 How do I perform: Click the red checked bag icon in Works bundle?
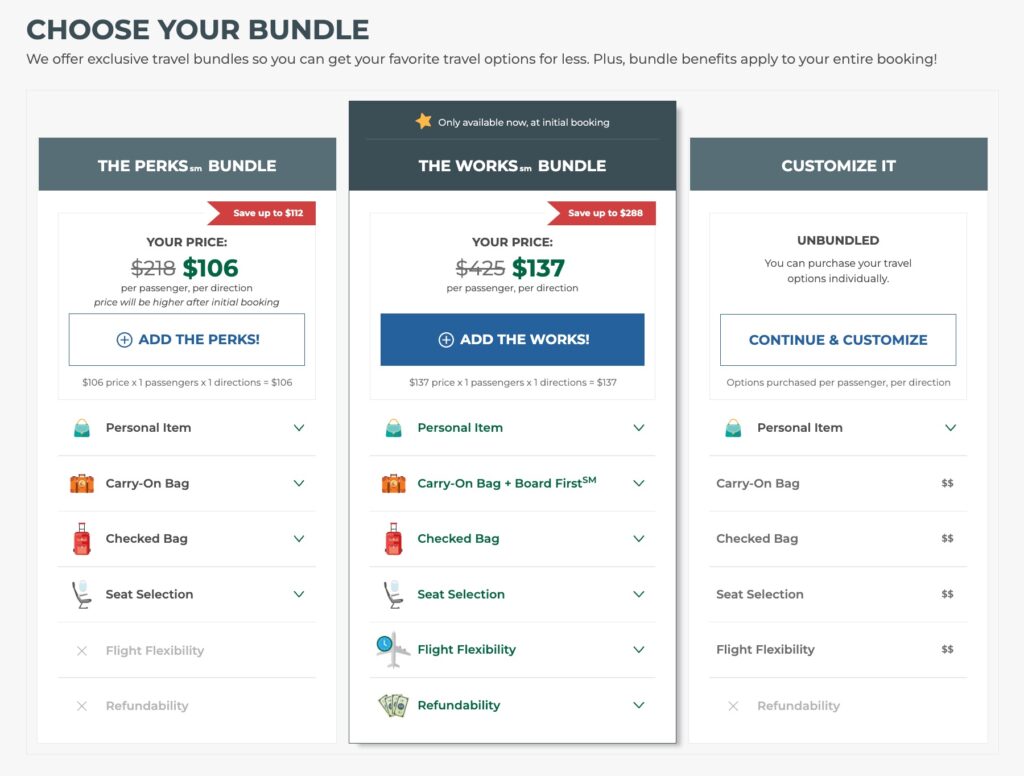tap(393, 539)
